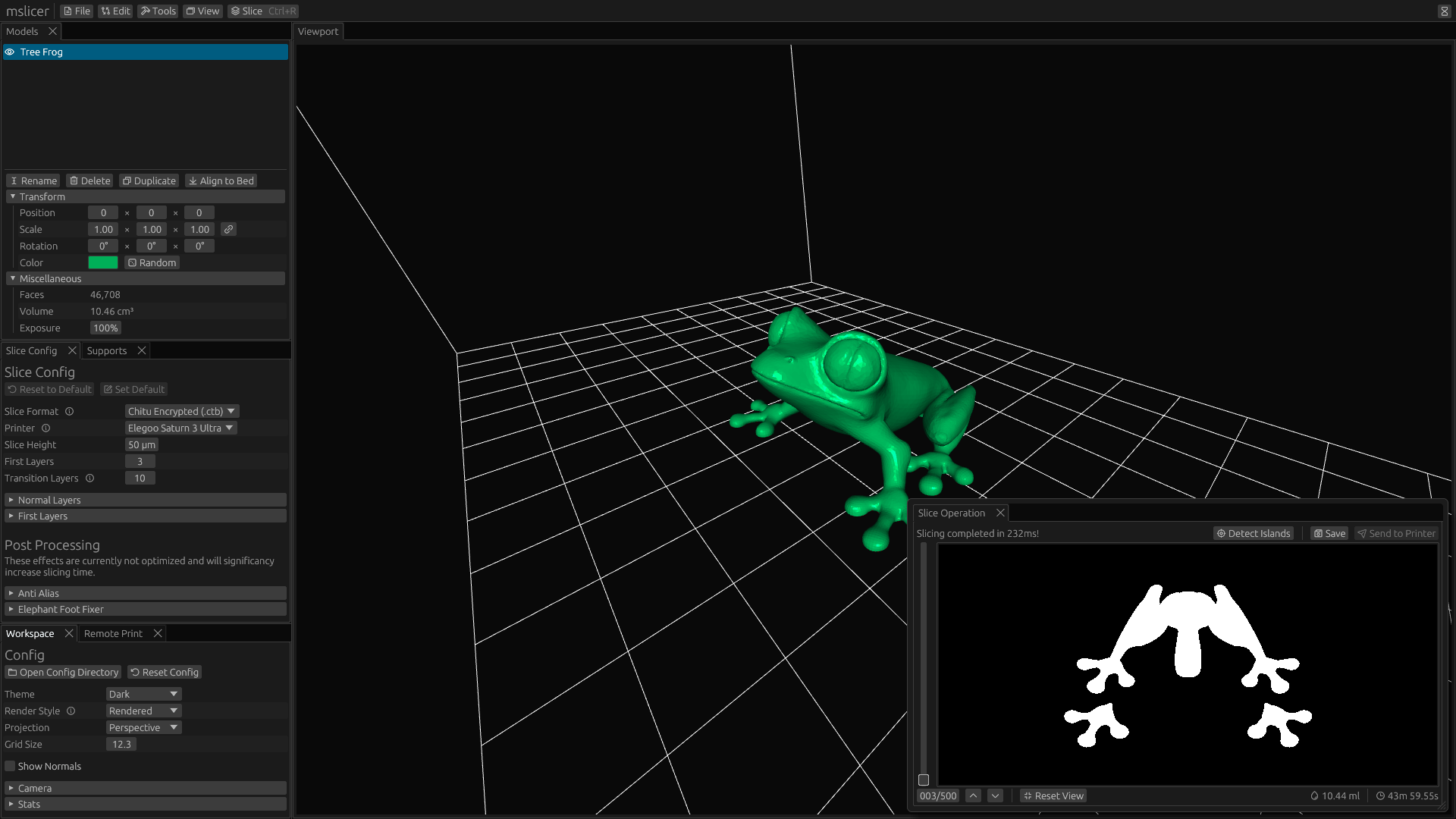Click Open Config Directory button
Image resolution: width=1456 pixels, height=819 pixels.
pos(63,672)
